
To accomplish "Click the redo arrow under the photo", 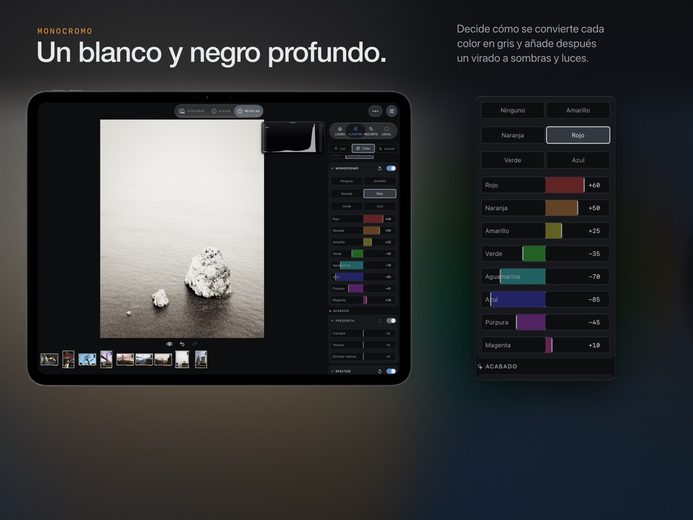I will point(194,344).
